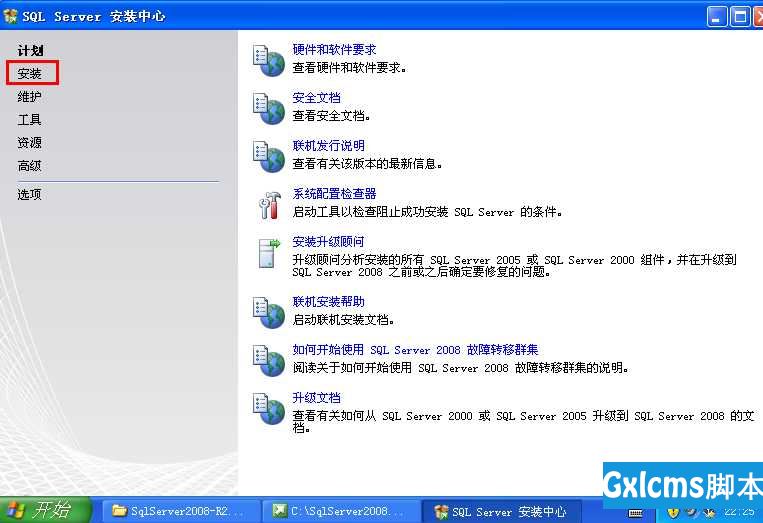Viewport: 763px width, 523px height.
Task: Open the 工具 page
Action: 30,120
